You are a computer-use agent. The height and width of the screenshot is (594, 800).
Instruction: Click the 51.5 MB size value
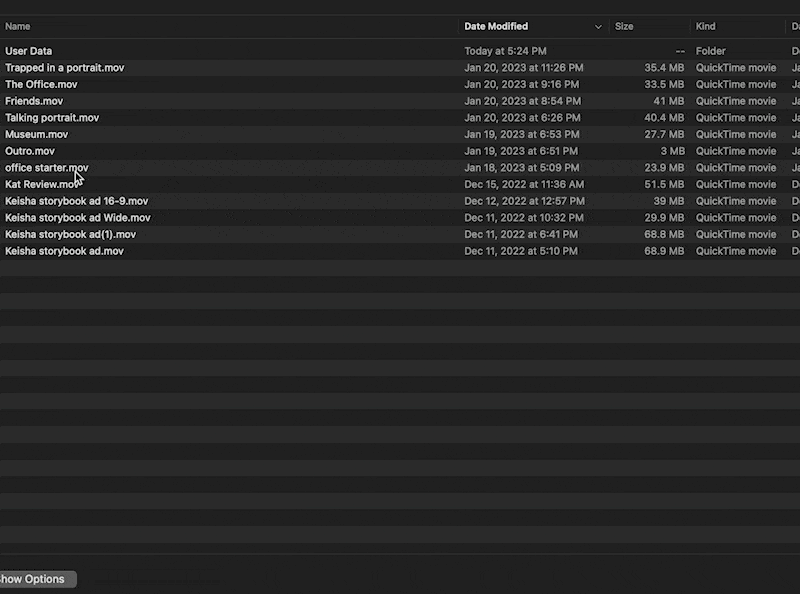(x=664, y=185)
